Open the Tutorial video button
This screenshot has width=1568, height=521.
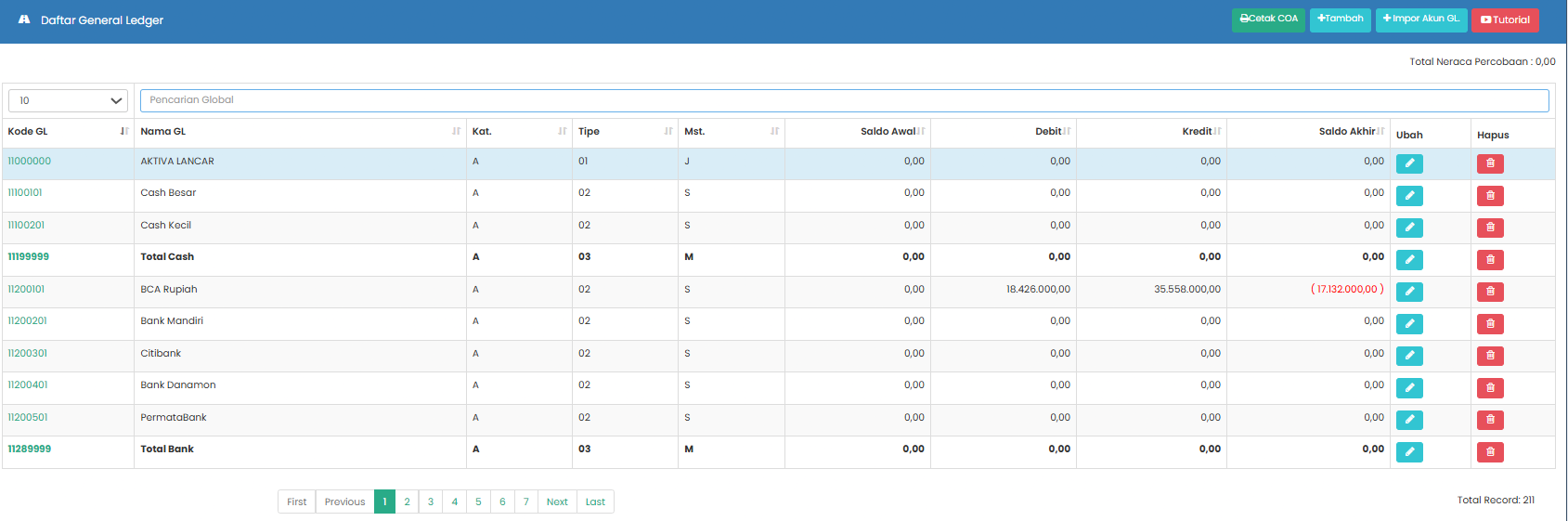click(x=1505, y=20)
